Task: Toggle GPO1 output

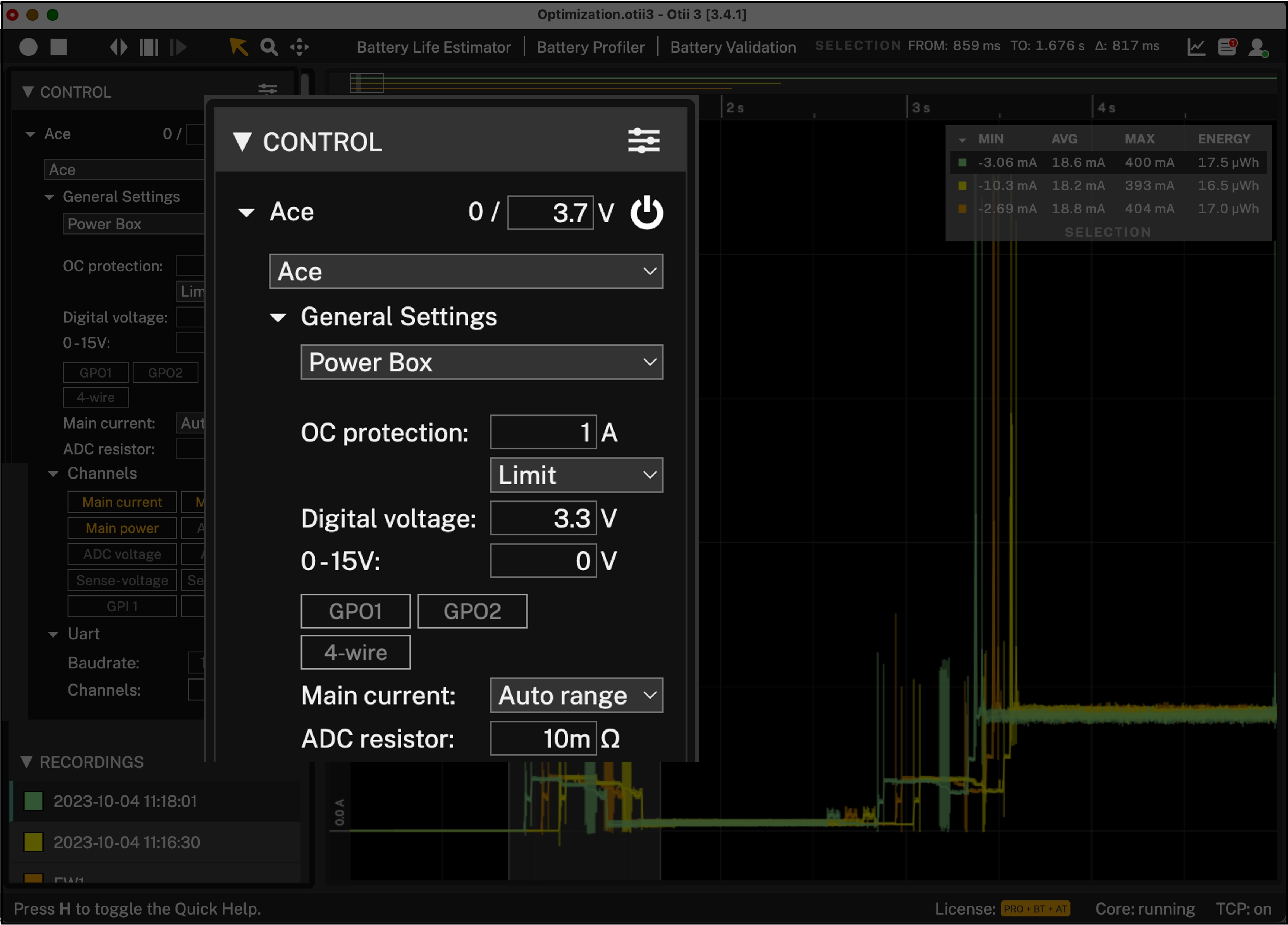Action: (356, 611)
